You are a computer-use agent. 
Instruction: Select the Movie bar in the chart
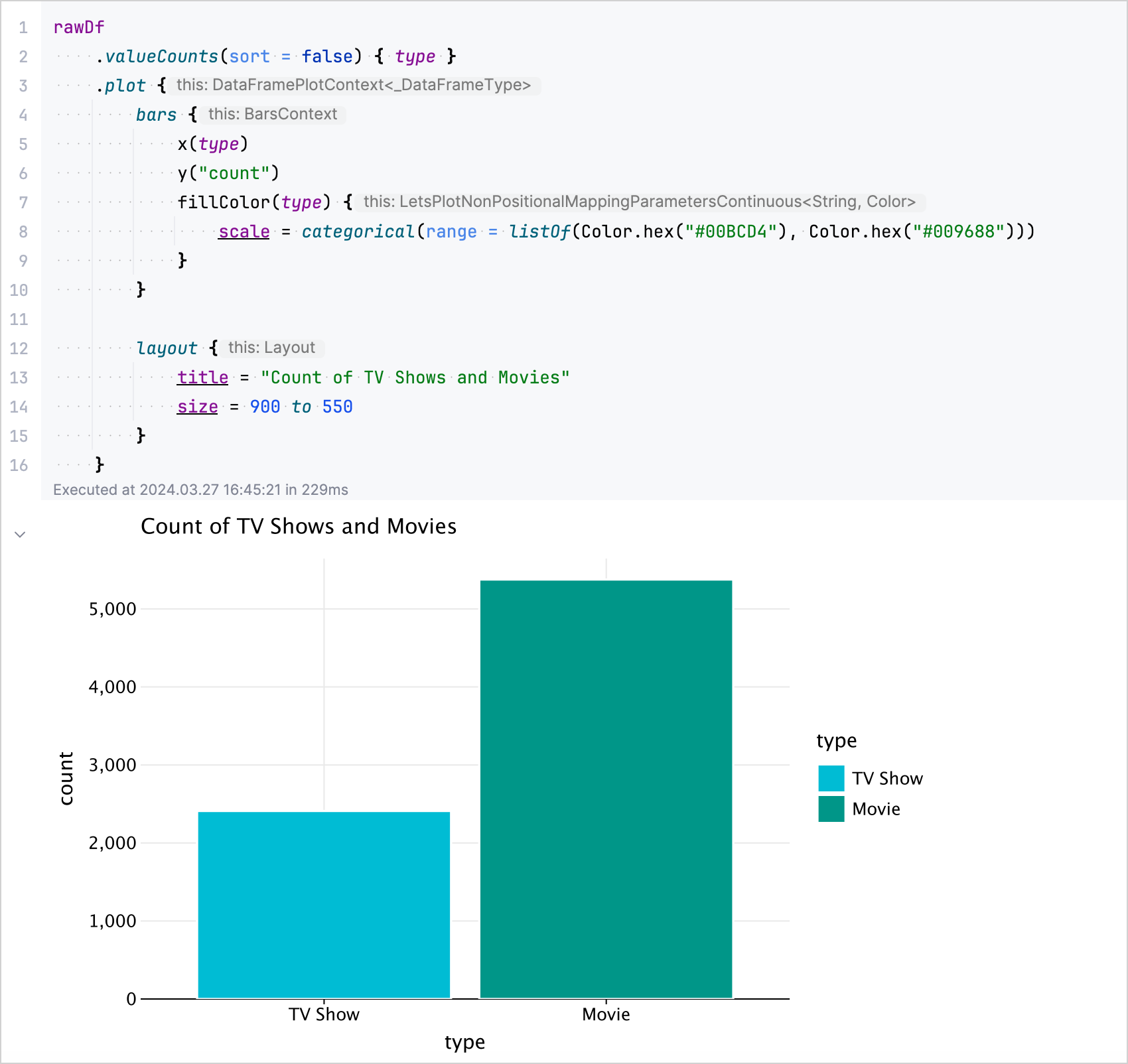tap(605, 789)
